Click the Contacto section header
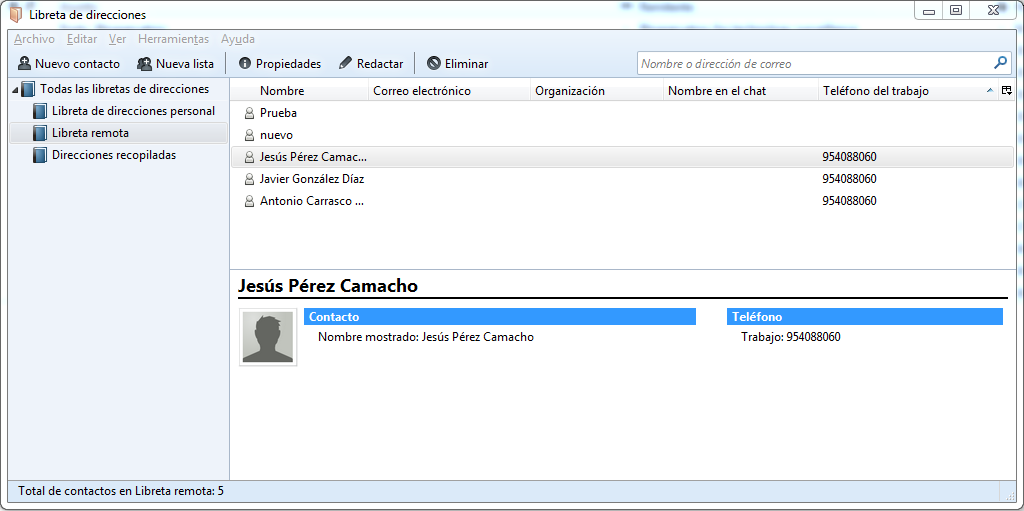This screenshot has width=1024, height=511. click(x=500, y=317)
